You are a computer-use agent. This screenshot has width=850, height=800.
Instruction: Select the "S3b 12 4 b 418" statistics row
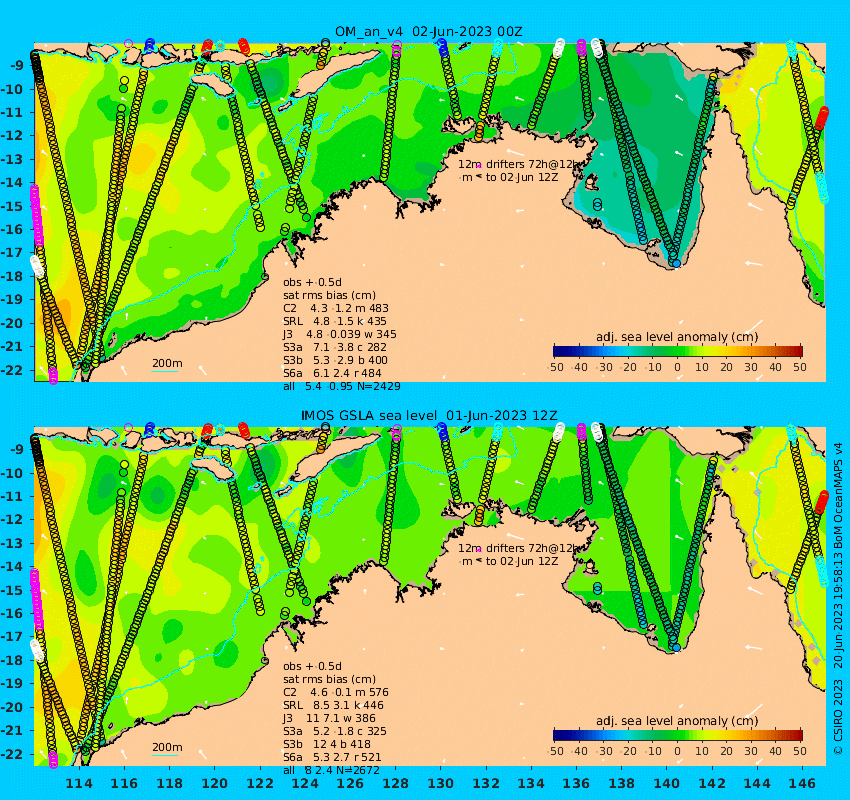(327, 744)
